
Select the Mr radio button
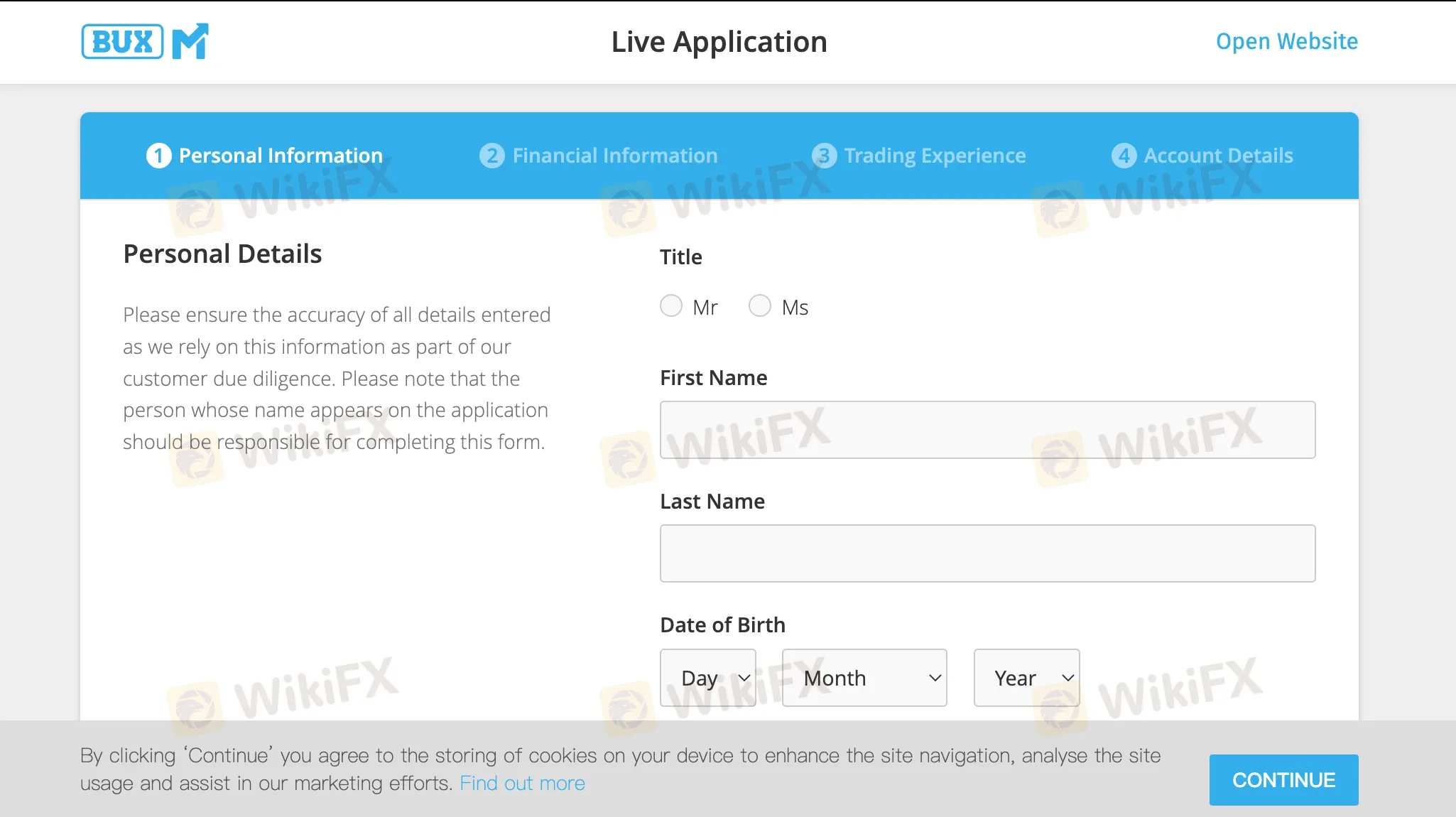point(671,306)
